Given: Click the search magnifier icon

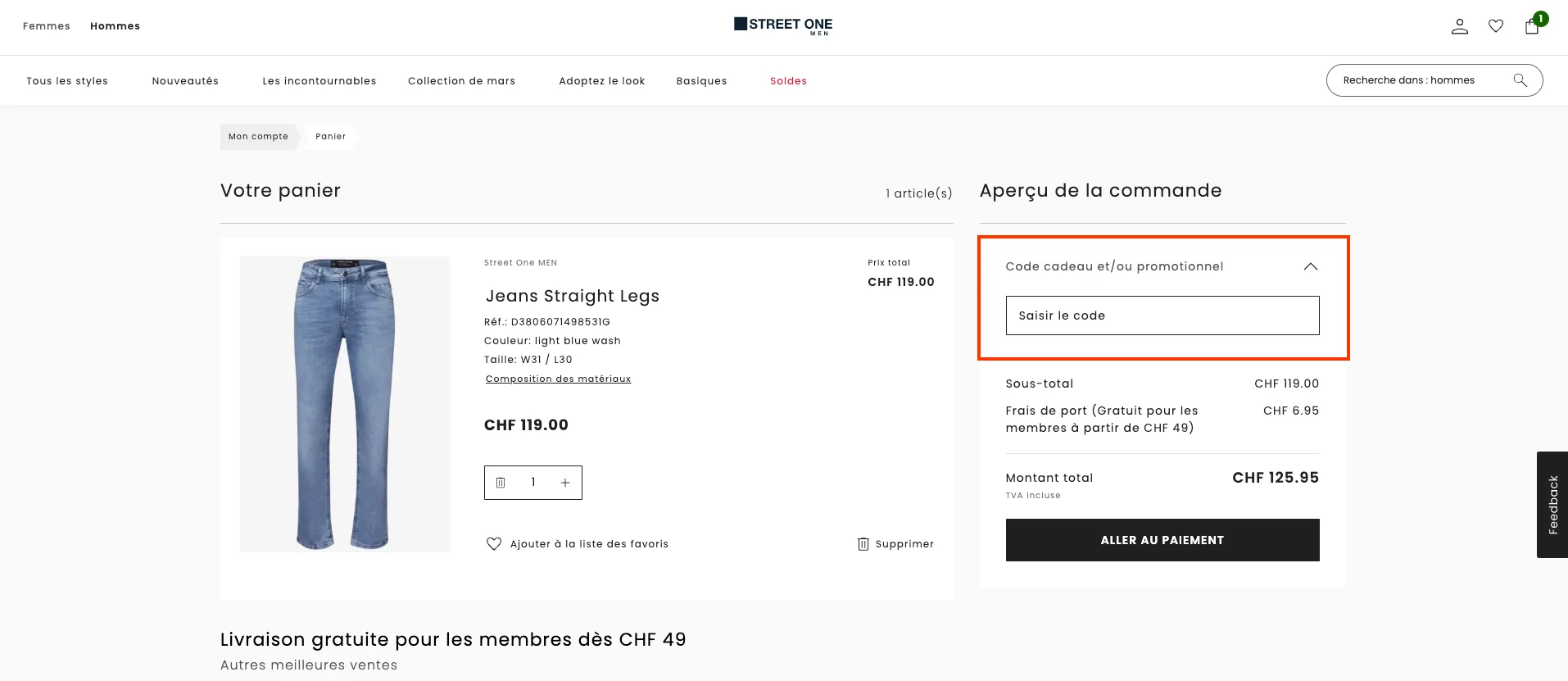Looking at the screenshot, I should (x=1520, y=79).
